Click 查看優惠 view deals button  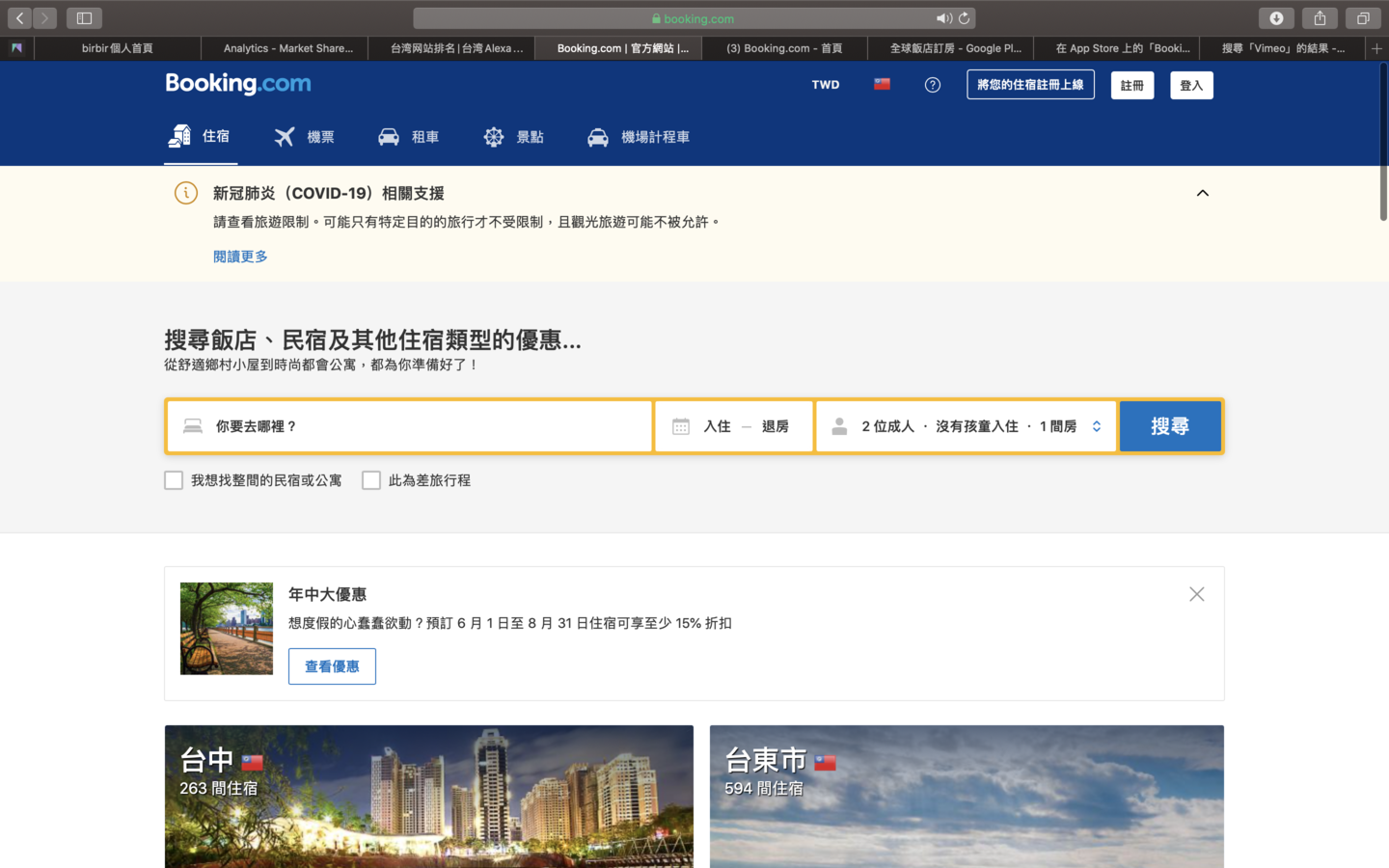pos(332,666)
